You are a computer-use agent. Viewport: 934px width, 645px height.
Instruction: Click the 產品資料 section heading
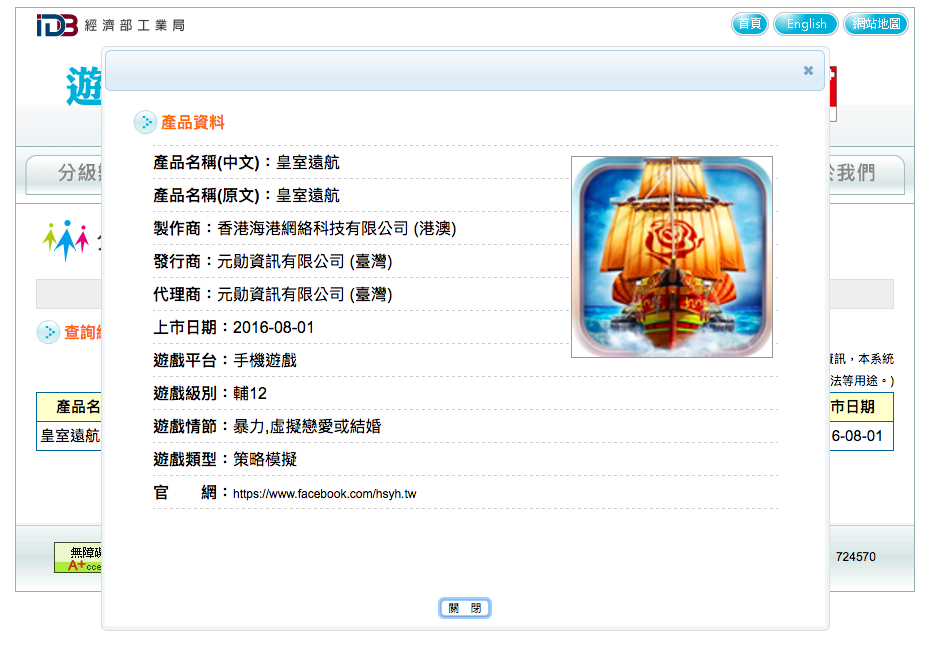[x=193, y=123]
